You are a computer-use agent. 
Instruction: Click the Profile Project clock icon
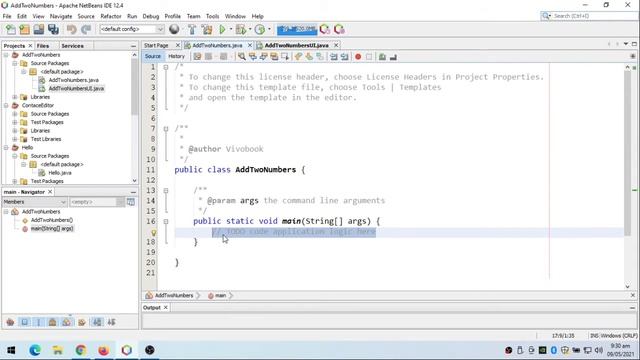click(x=260, y=29)
